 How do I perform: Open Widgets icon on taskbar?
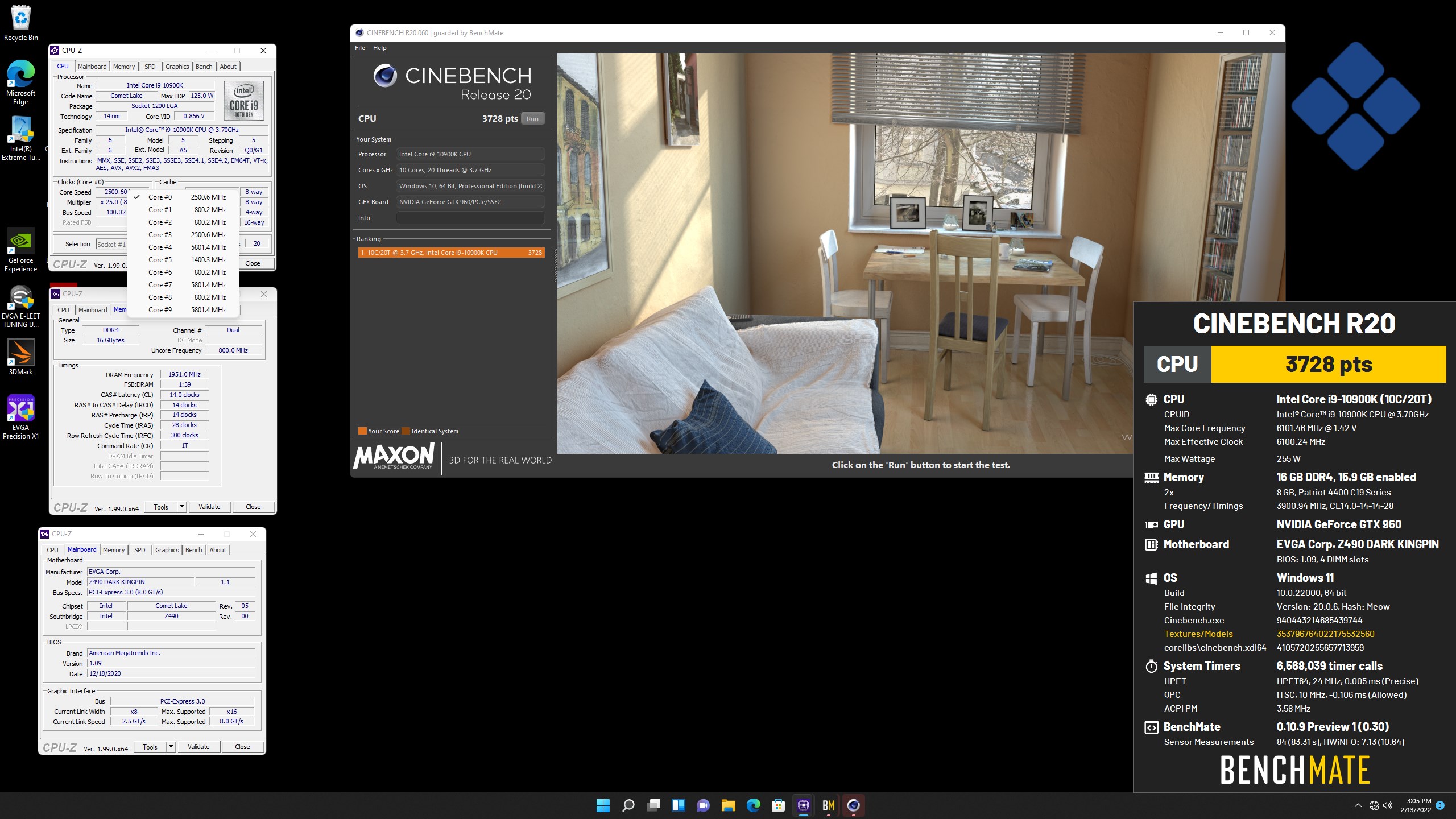coord(678,805)
